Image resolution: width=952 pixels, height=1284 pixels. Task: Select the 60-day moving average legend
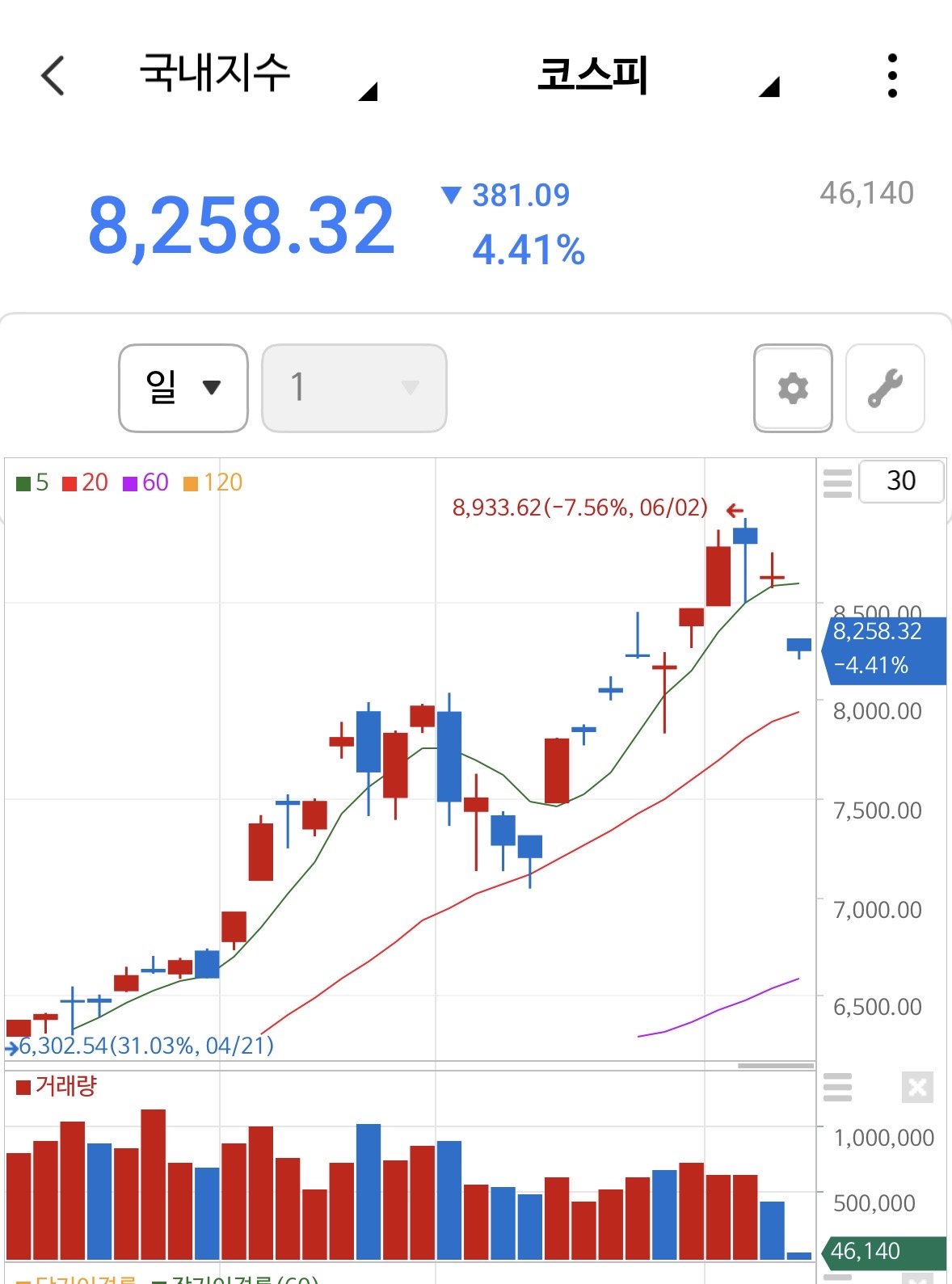(145, 482)
